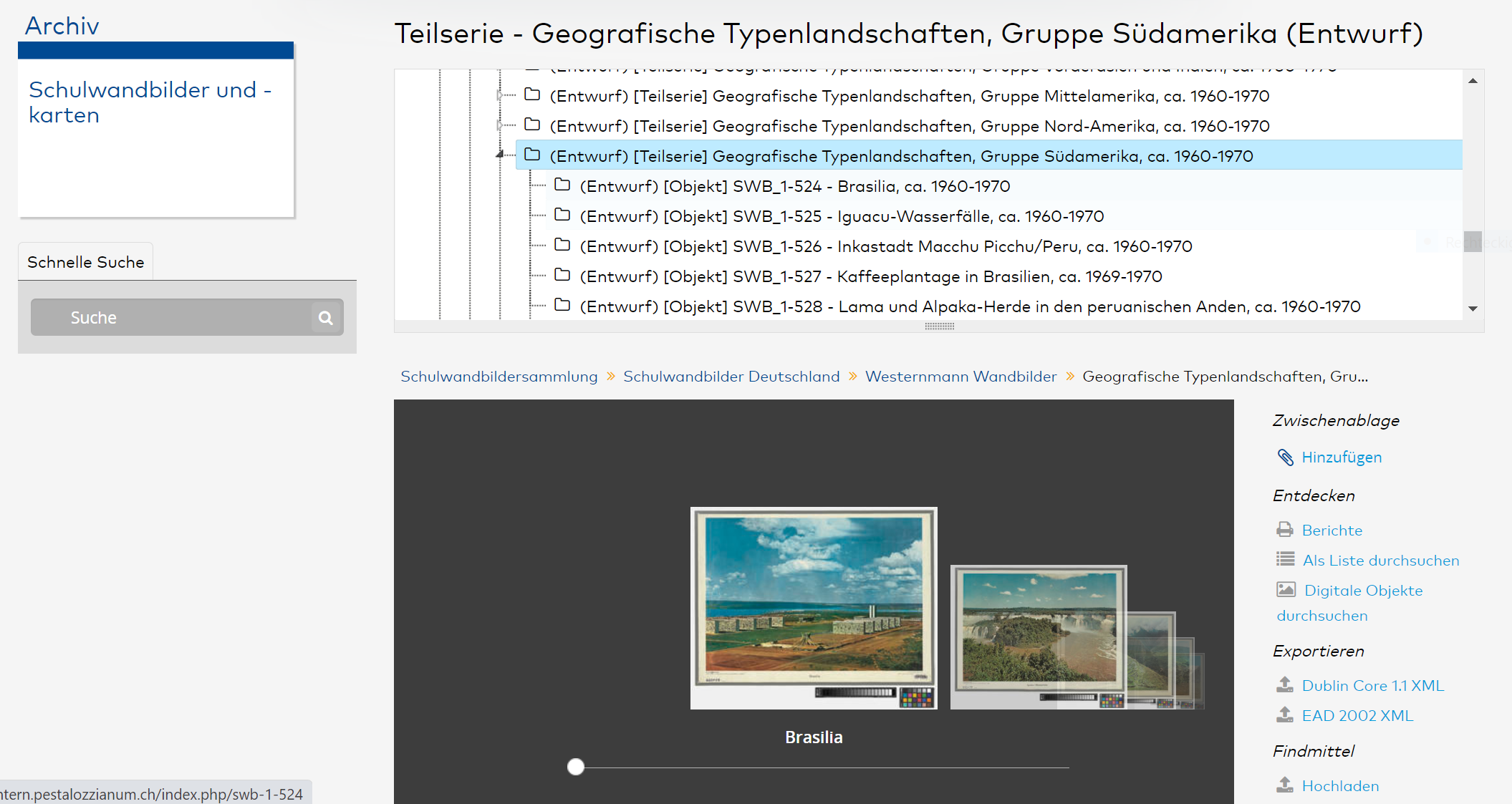Click tree scrollbar down arrow

click(x=1473, y=309)
